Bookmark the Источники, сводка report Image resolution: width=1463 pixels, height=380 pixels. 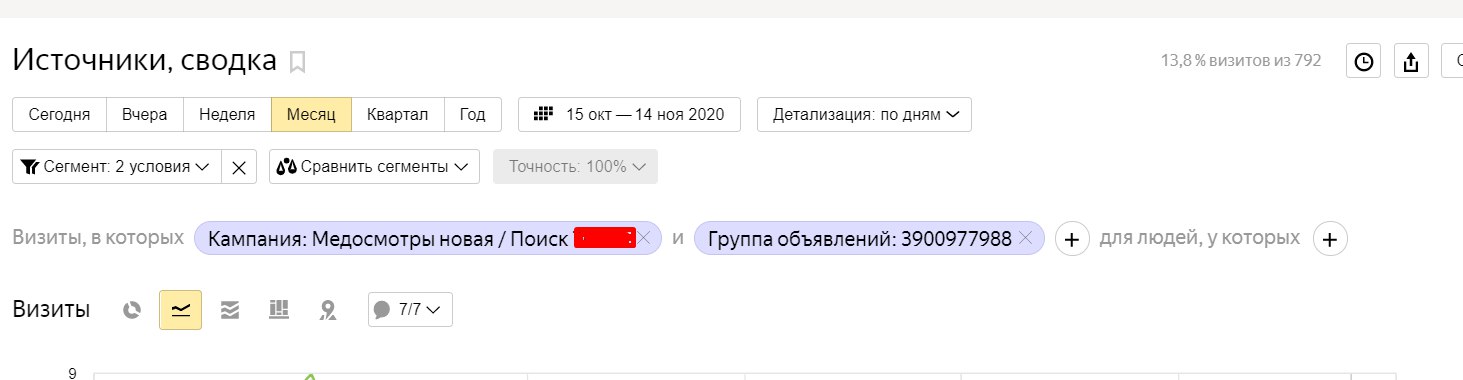(x=297, y=62)
